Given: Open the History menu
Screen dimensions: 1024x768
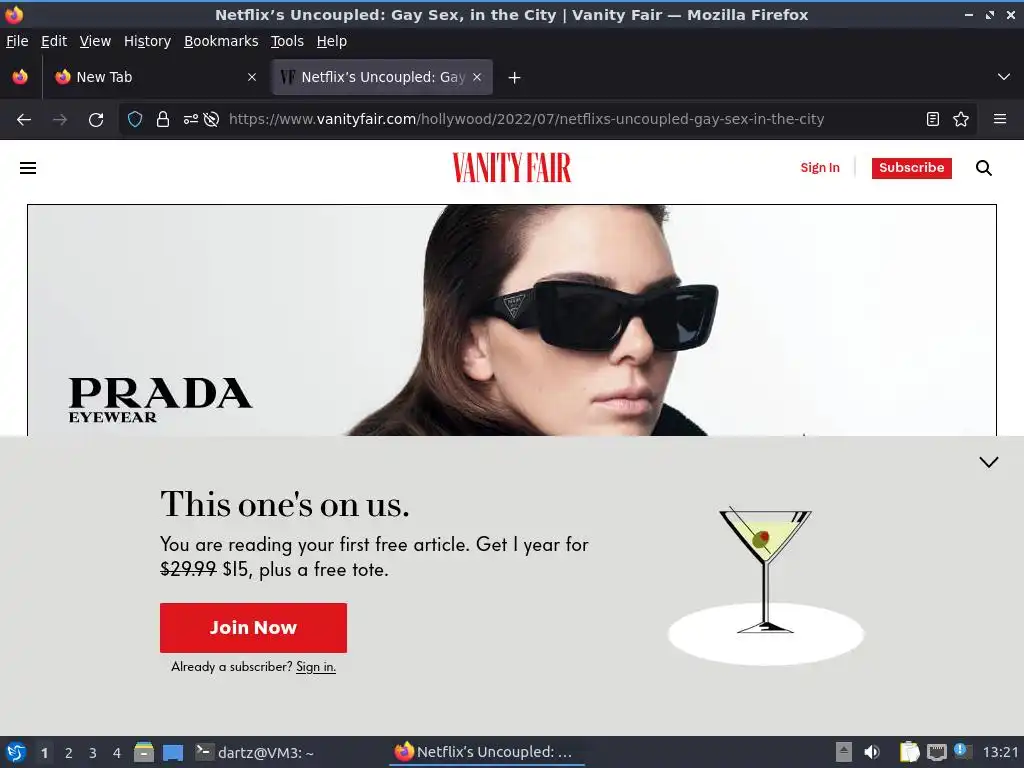Looking at the screenshot, I should 147,41.
